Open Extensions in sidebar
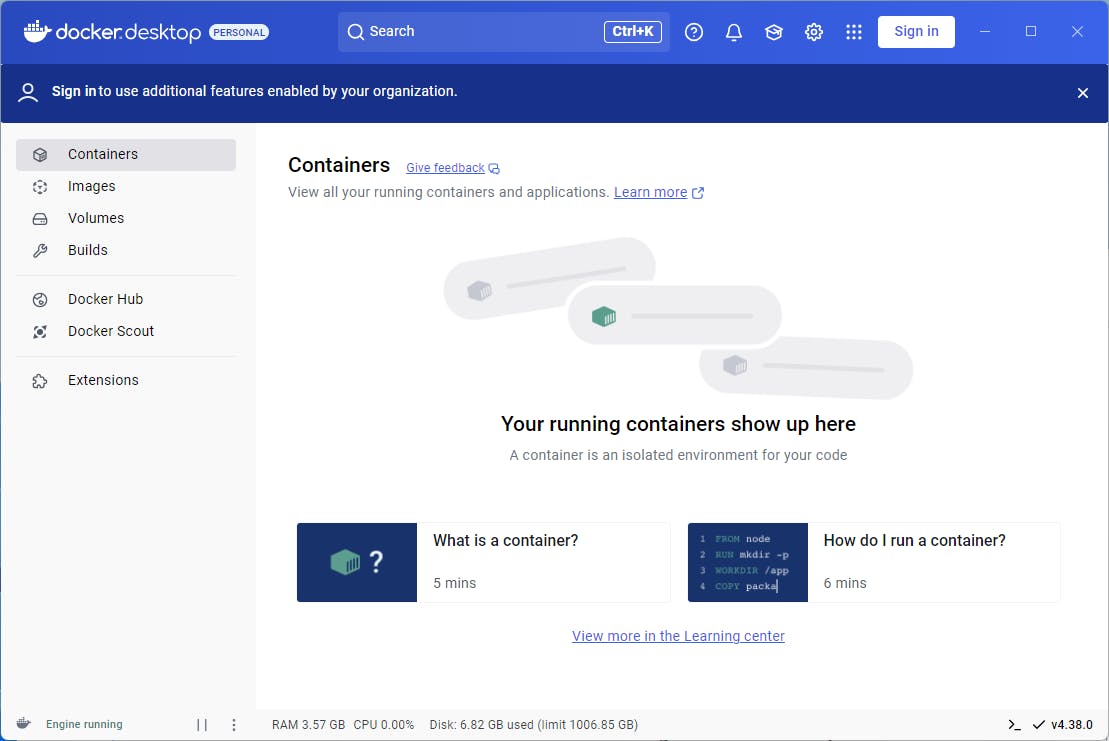Image resolution: width=1109 pixels, height=741 pixels. click(126, 380)
